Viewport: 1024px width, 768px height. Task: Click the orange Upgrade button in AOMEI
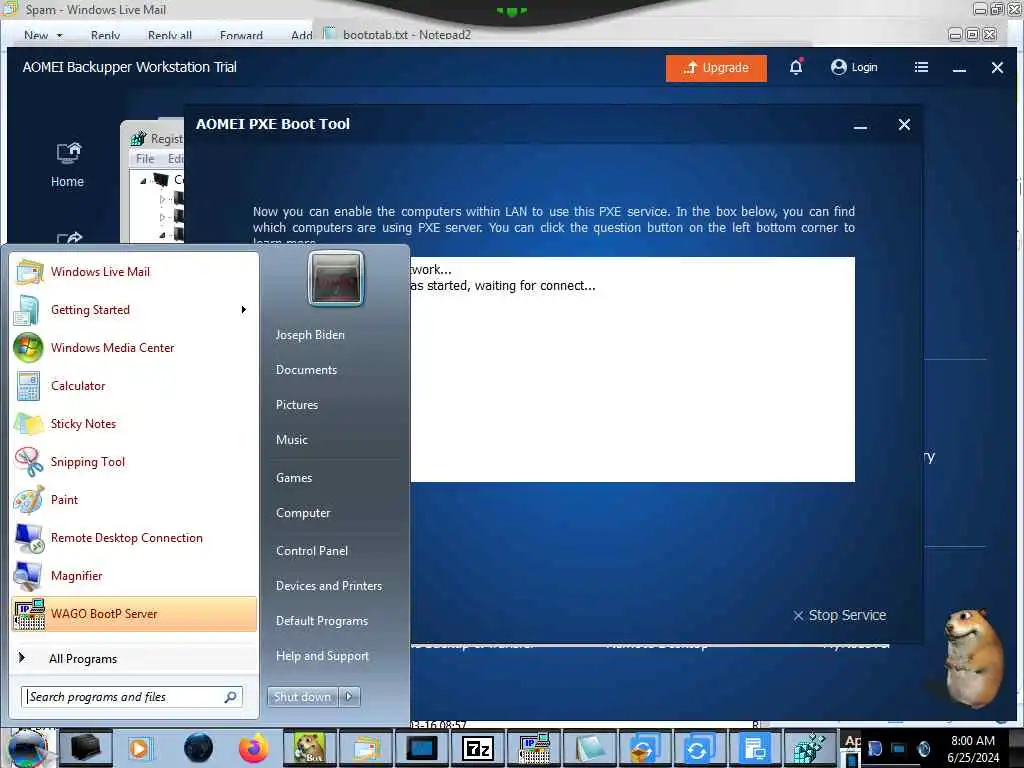716,67
